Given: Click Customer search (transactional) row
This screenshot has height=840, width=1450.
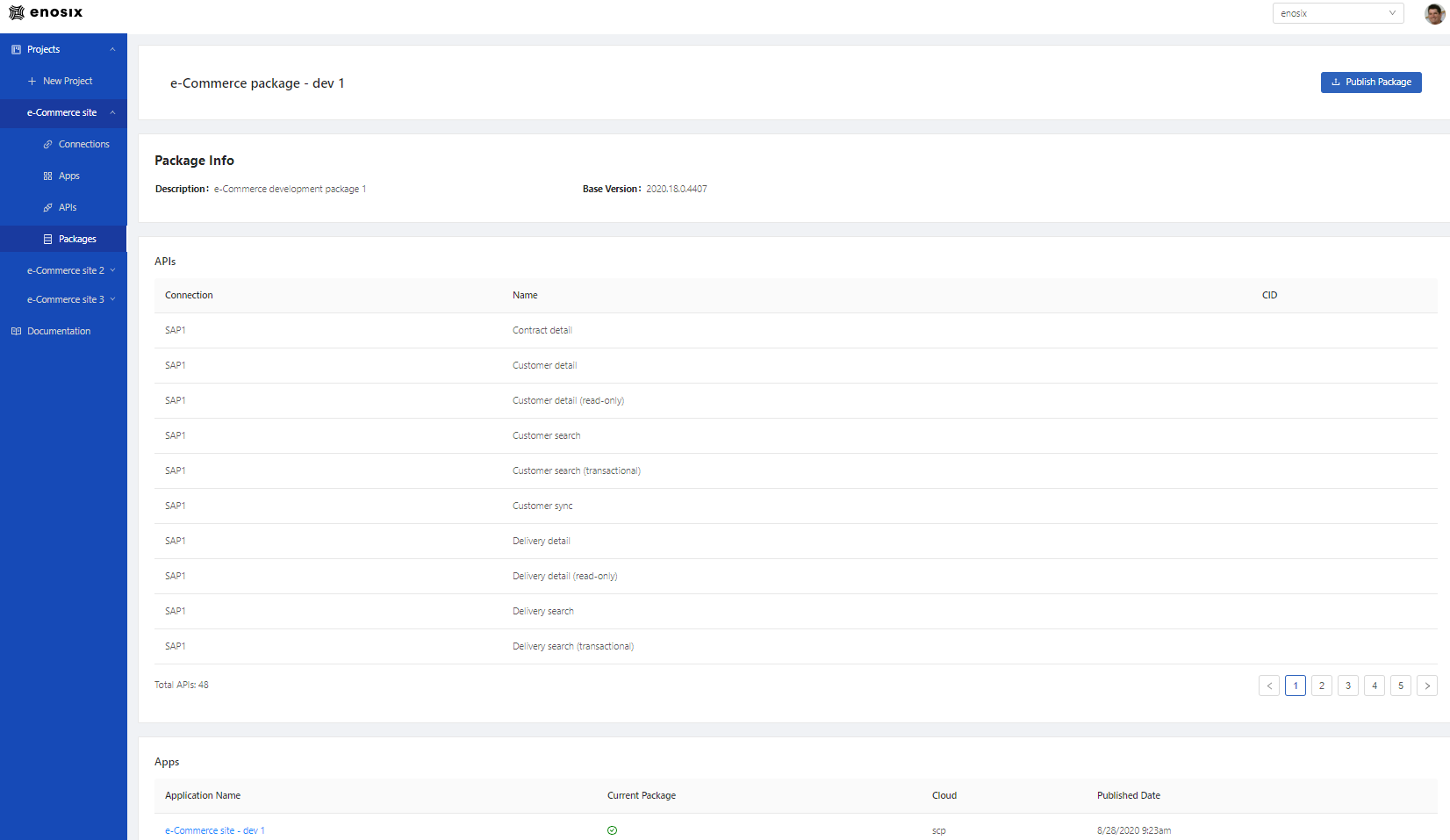Looking at the screenshot, I should point(796,470).
